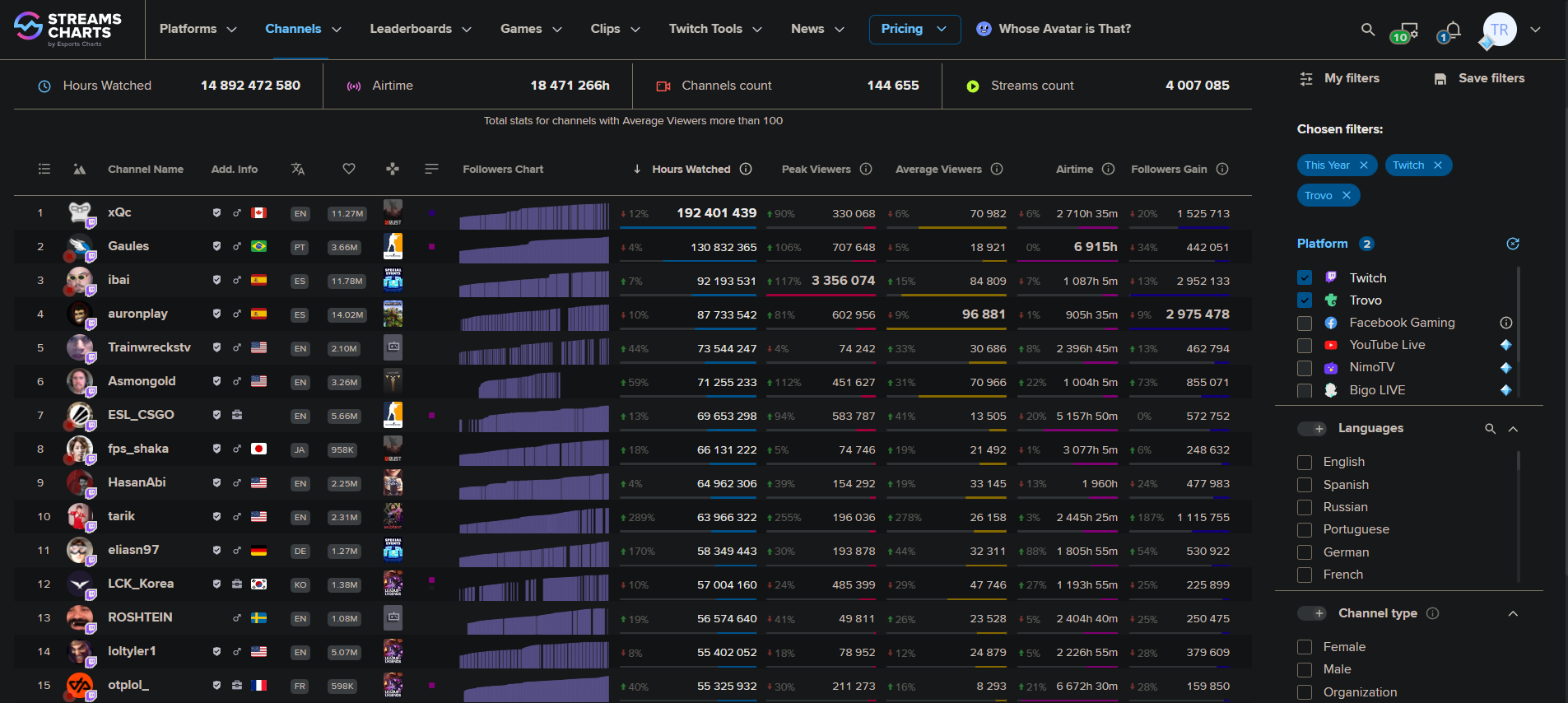Viewport: 1568px width, 703px height.
Task: Remove the This Year filter chip
Action: point(1364,165)
